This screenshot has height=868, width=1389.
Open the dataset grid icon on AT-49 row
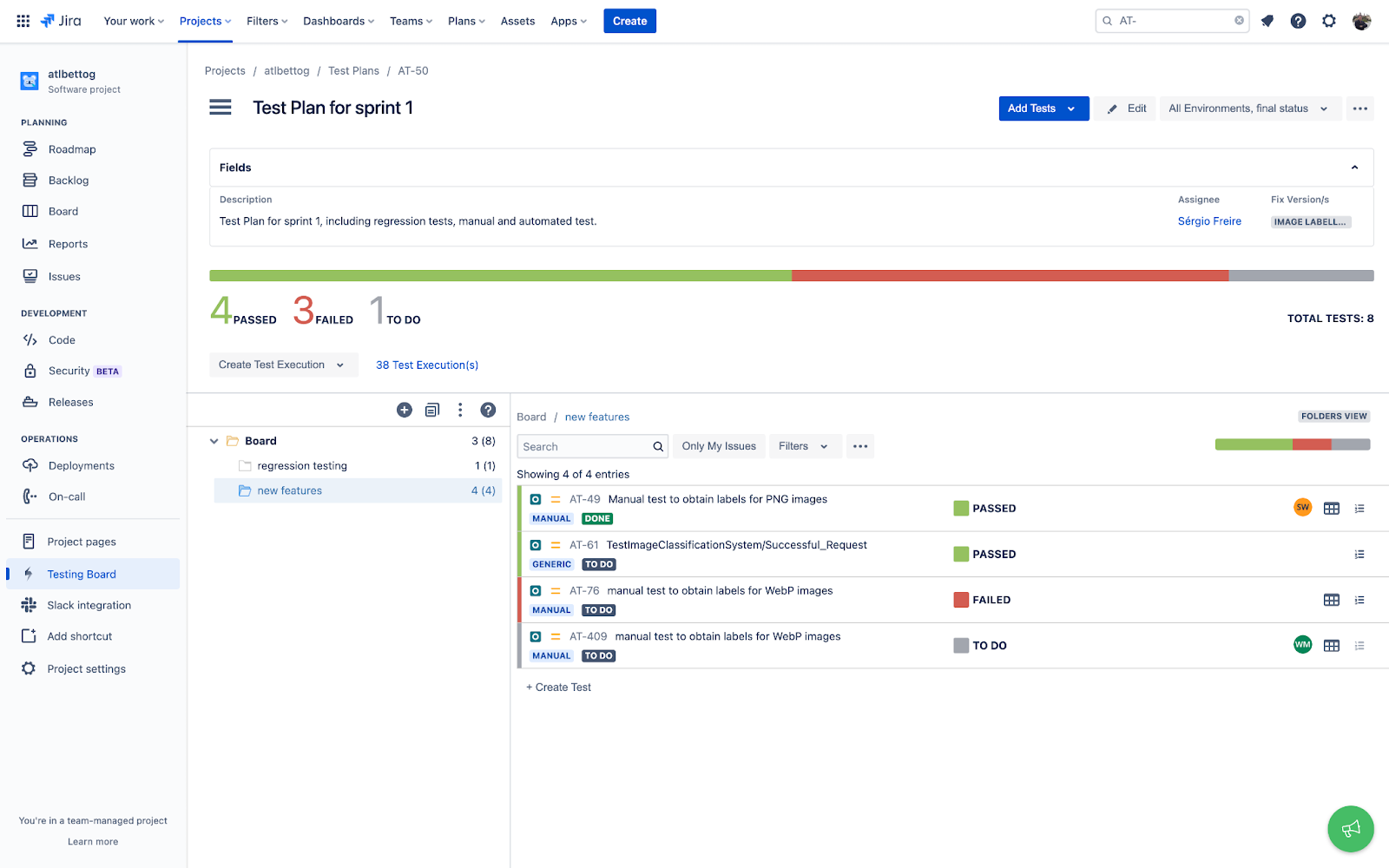pyautogui.click(x=1332, y=508)
